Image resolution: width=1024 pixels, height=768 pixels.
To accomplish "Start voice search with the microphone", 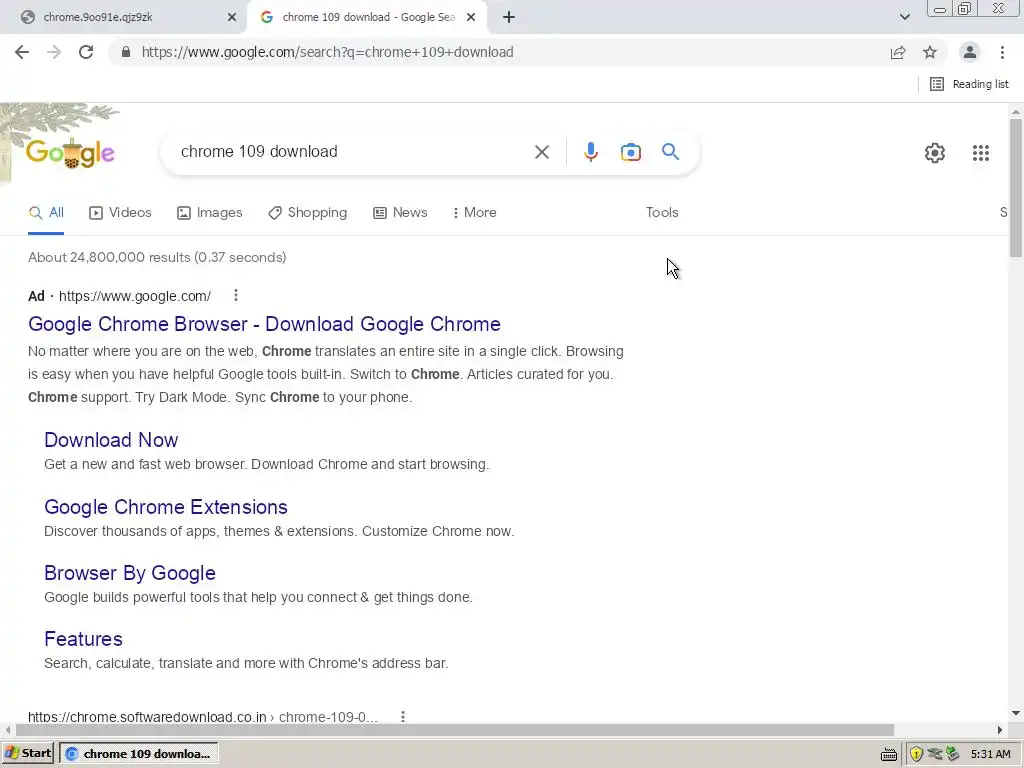I will 590,152.
